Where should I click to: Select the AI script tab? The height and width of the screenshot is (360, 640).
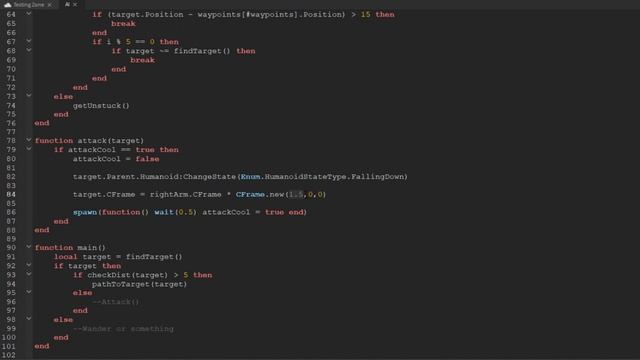click(x=67, y=4)
